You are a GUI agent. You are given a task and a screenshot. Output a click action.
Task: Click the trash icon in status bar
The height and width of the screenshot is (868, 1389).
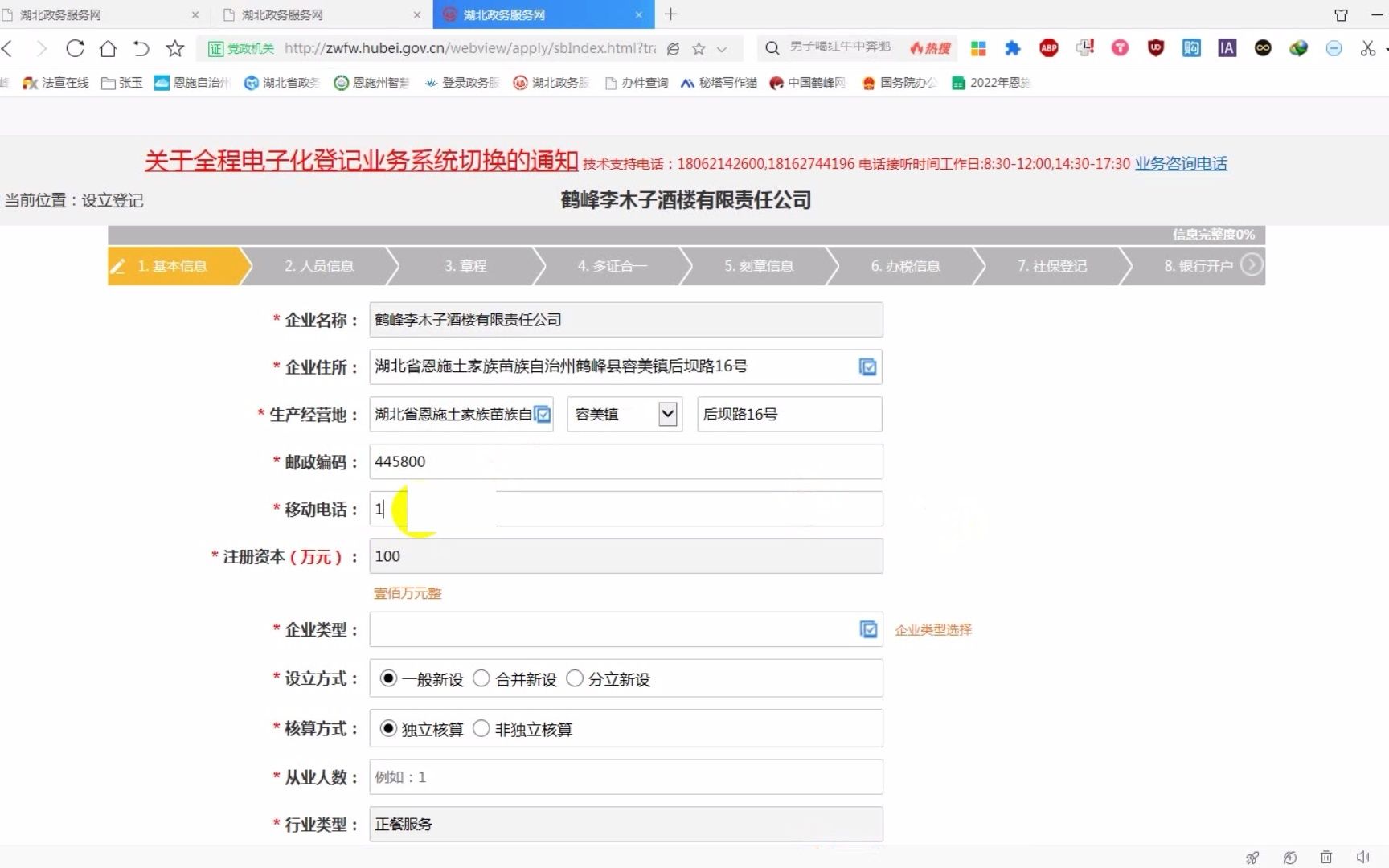(x=1326, y=858)
